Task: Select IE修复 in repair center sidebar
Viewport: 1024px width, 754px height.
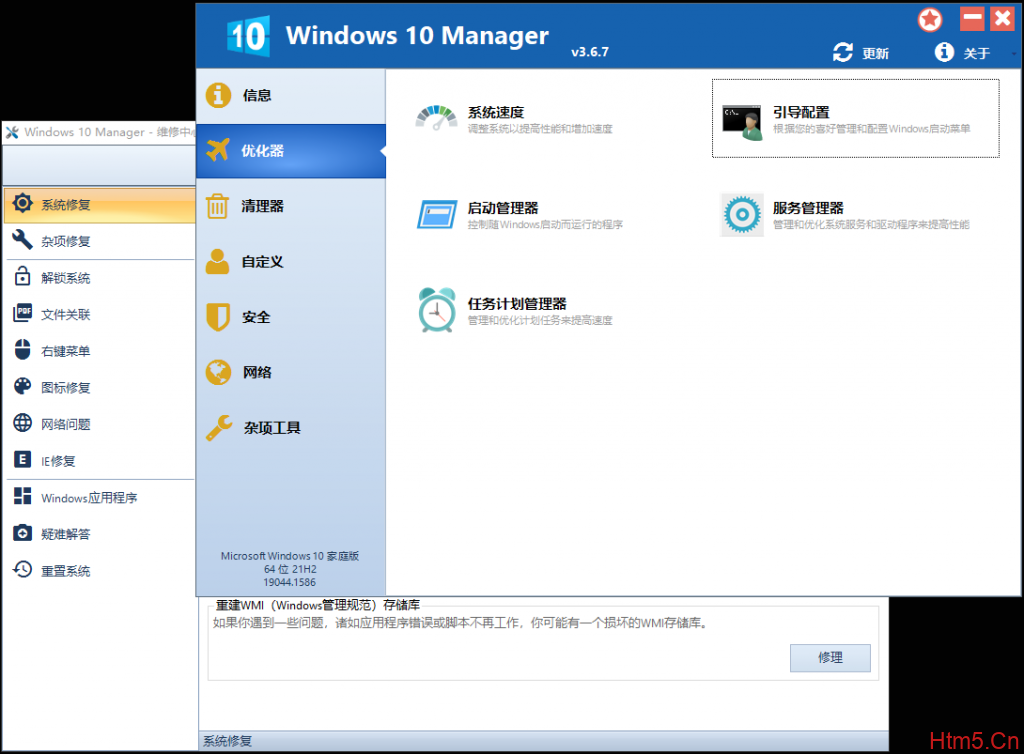Action: pos(99,461)
